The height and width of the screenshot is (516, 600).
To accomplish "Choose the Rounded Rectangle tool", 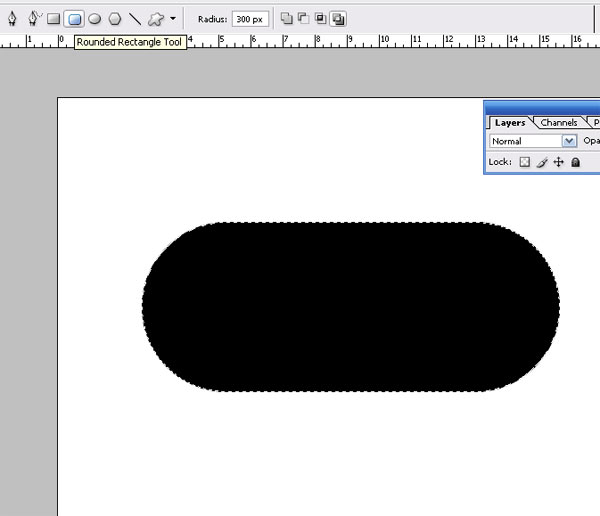I will point(74,19).
